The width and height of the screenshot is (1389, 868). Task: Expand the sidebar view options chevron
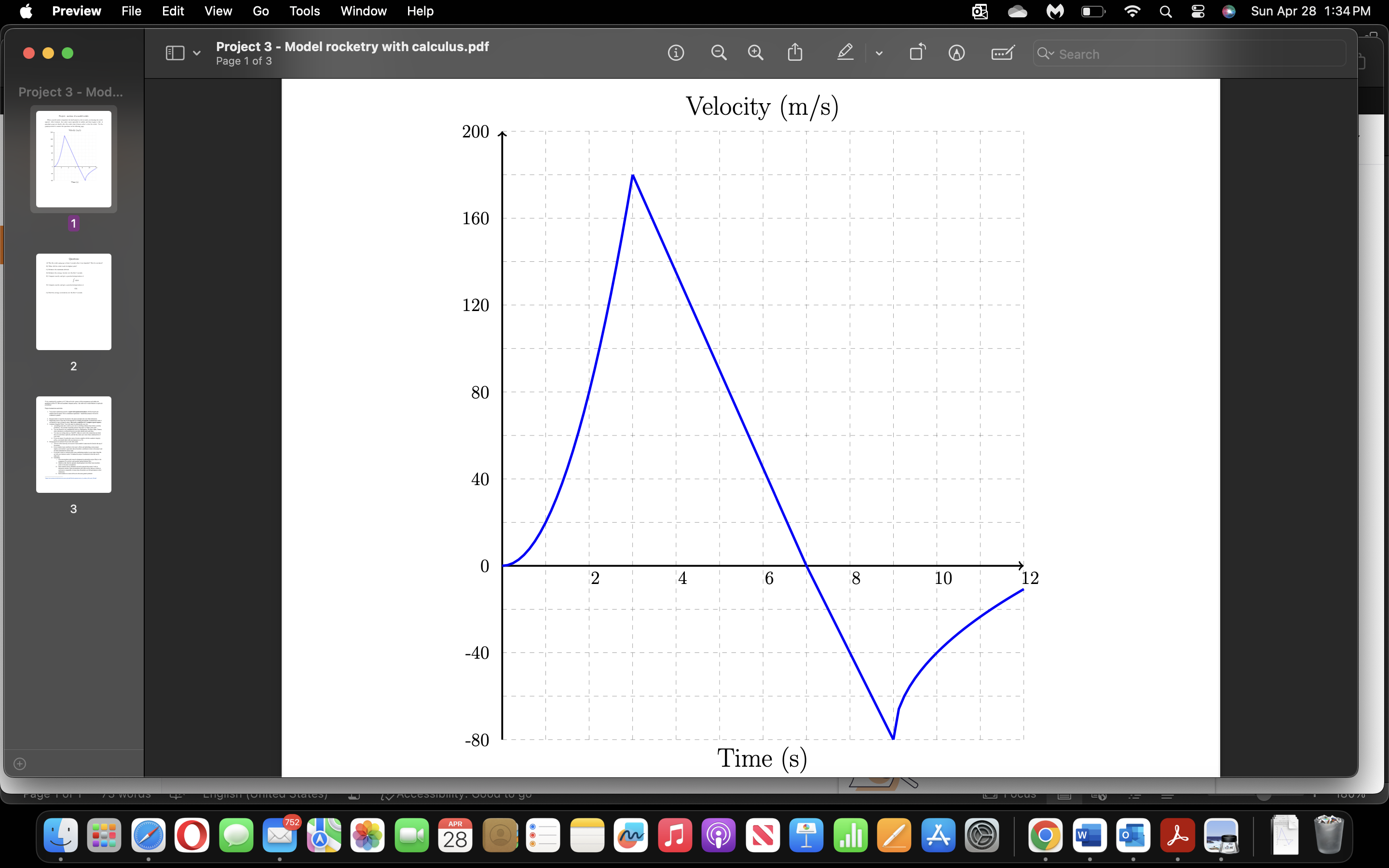click(197, 54)
